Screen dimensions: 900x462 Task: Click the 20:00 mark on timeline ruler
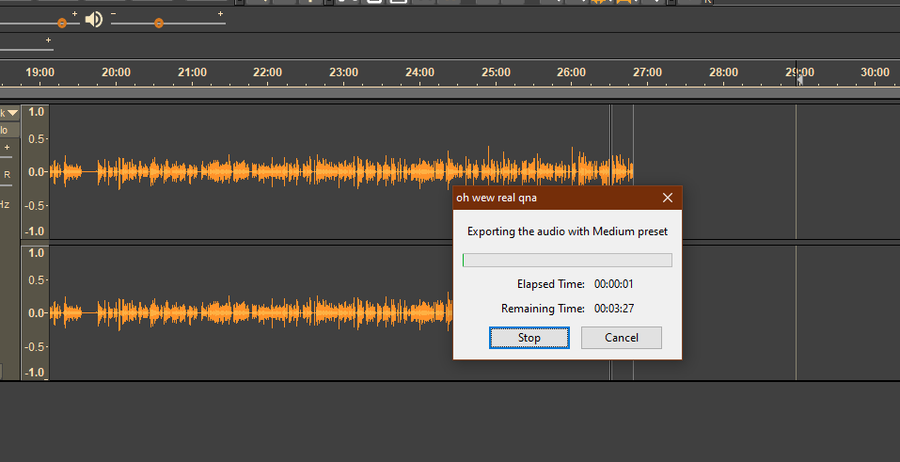point(116,73)
